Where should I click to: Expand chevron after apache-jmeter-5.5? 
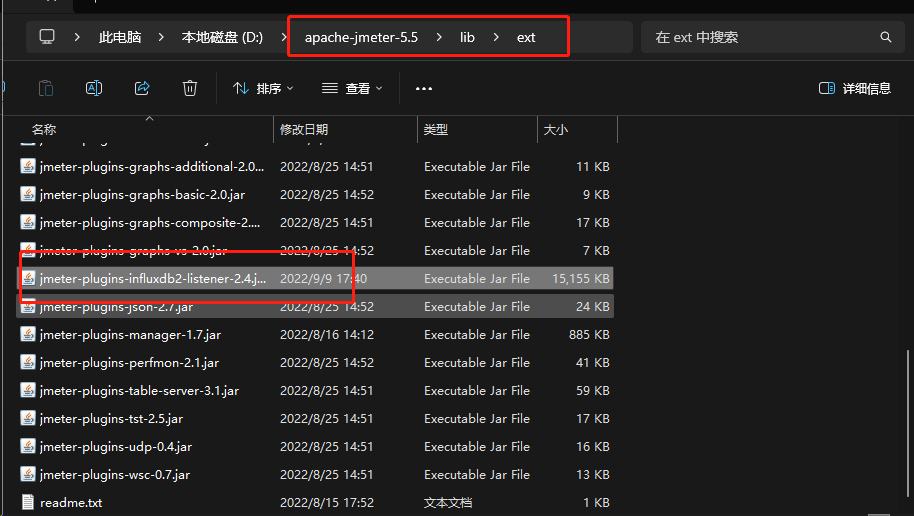point(439,37)
